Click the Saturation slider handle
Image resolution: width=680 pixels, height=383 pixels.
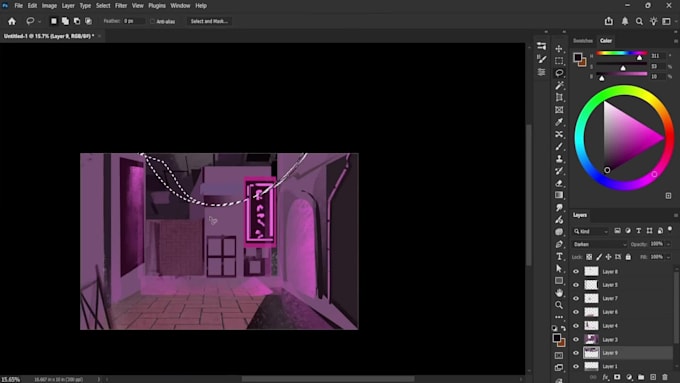[x=623, y=68]
